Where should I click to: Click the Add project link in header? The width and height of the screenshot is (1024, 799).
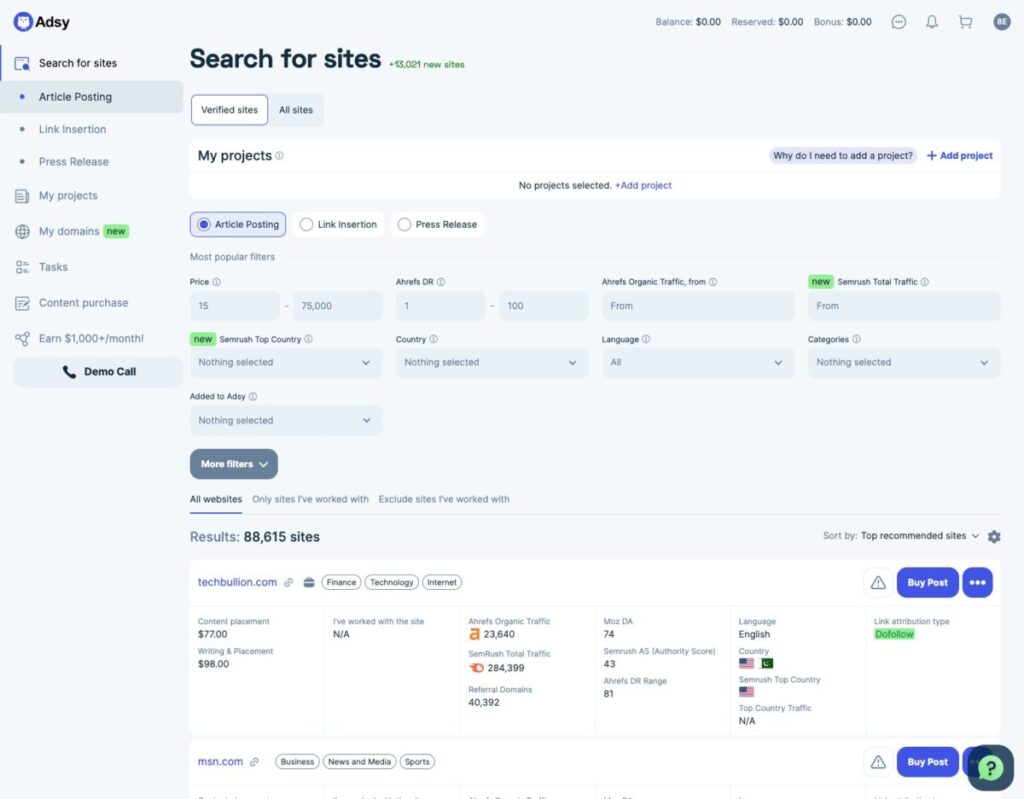tap(959, 155)
